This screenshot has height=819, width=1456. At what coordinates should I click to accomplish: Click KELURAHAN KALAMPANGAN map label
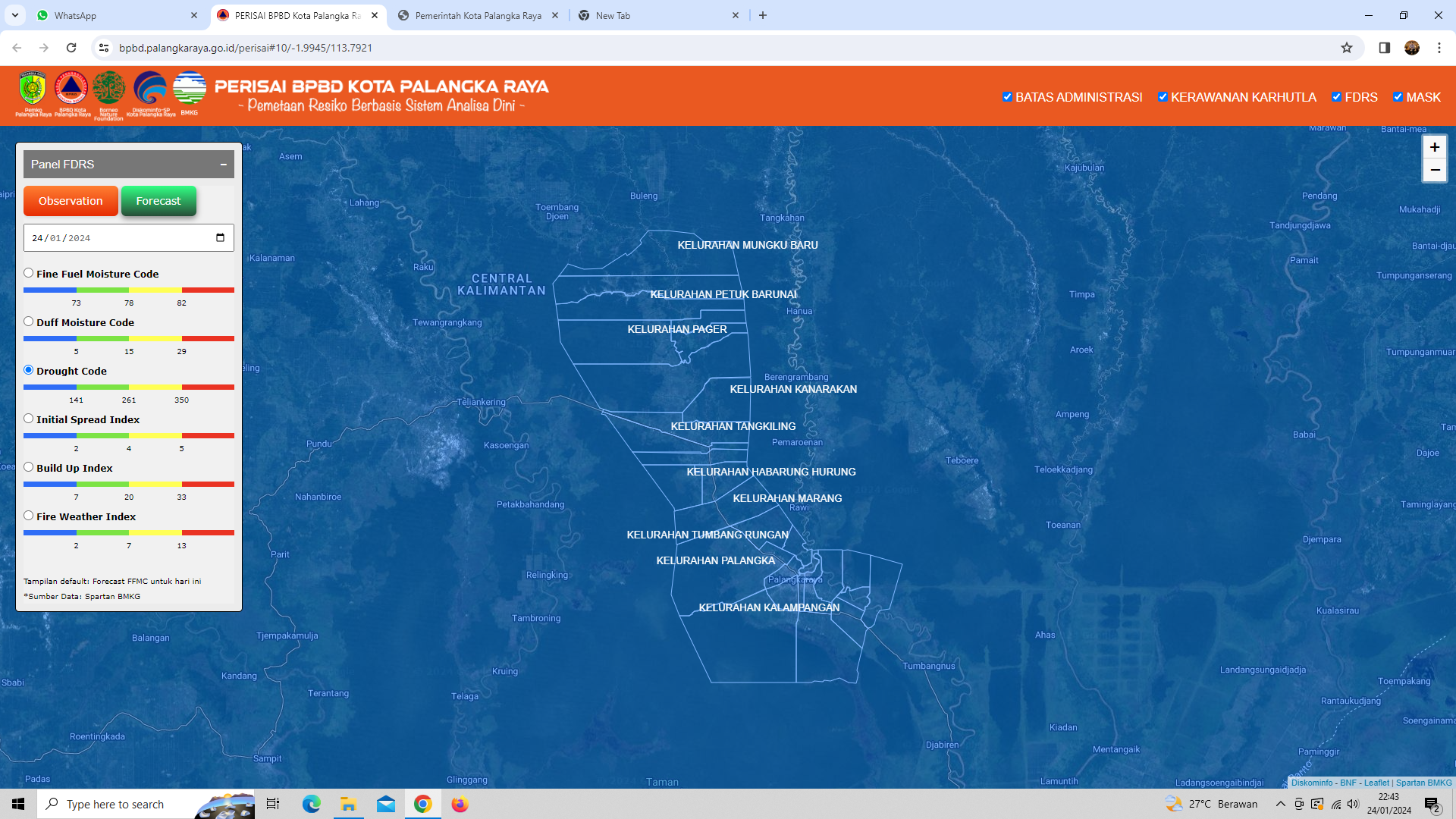pos(769,607)
